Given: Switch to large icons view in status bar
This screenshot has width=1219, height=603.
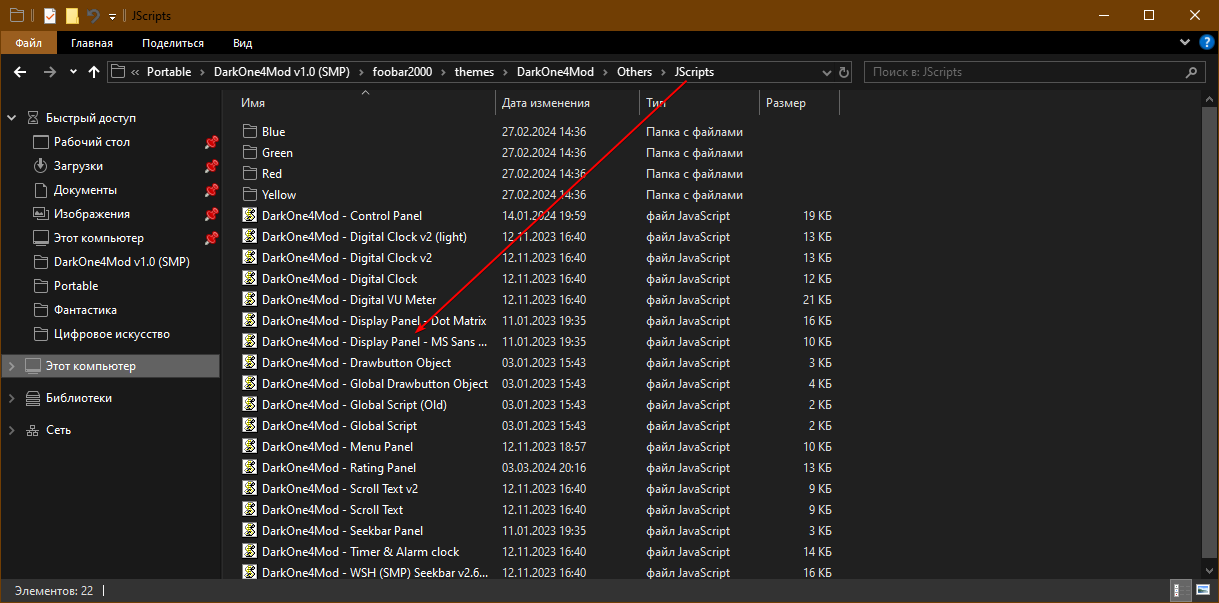Looking at the screenshot, I should click(1202, 591).
